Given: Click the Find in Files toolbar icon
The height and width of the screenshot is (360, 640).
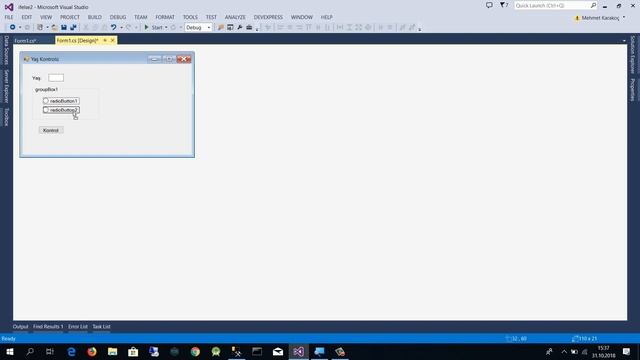Looking at the screenshot, I should 221,27.
